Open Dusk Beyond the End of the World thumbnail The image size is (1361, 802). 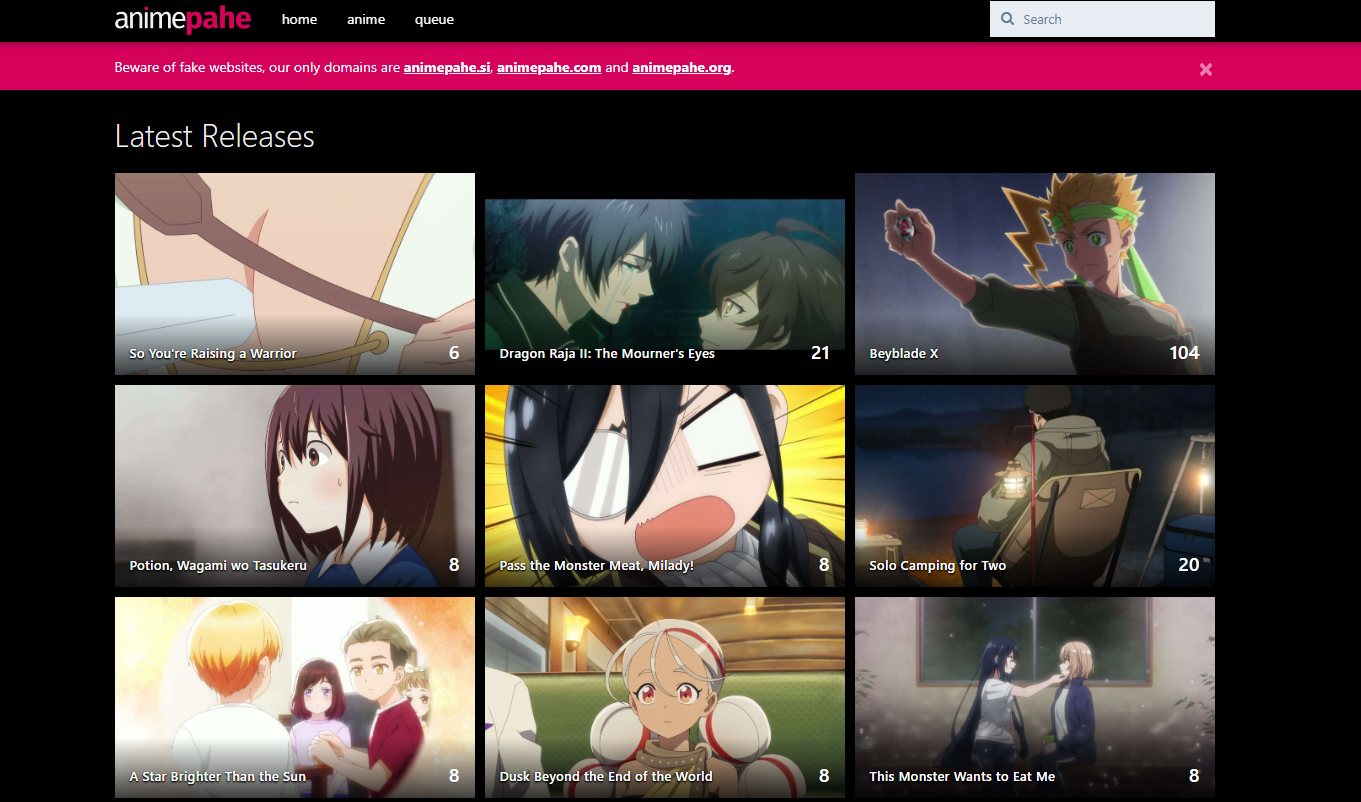point(665,697)
